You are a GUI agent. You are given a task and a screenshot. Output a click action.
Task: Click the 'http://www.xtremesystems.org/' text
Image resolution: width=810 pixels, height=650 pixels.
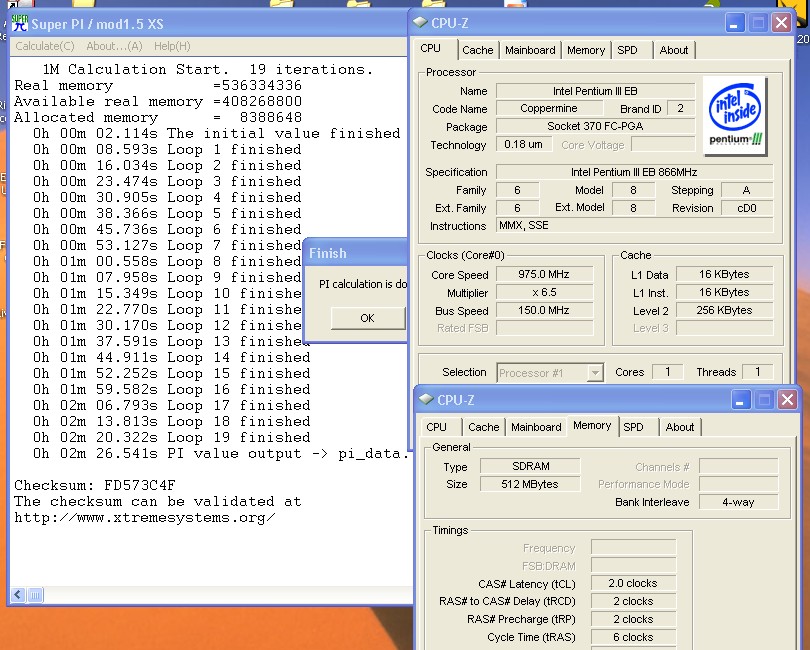pyautogui.click(x=145, y=518)
